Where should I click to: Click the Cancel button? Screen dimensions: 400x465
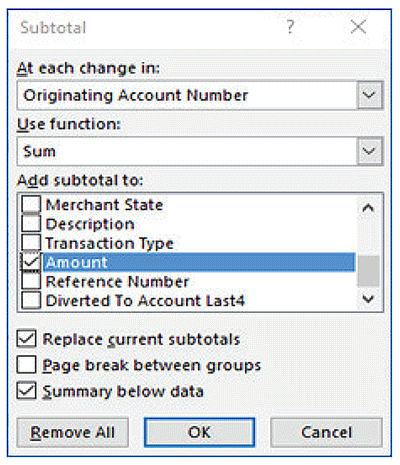click(x=326, y=432)
